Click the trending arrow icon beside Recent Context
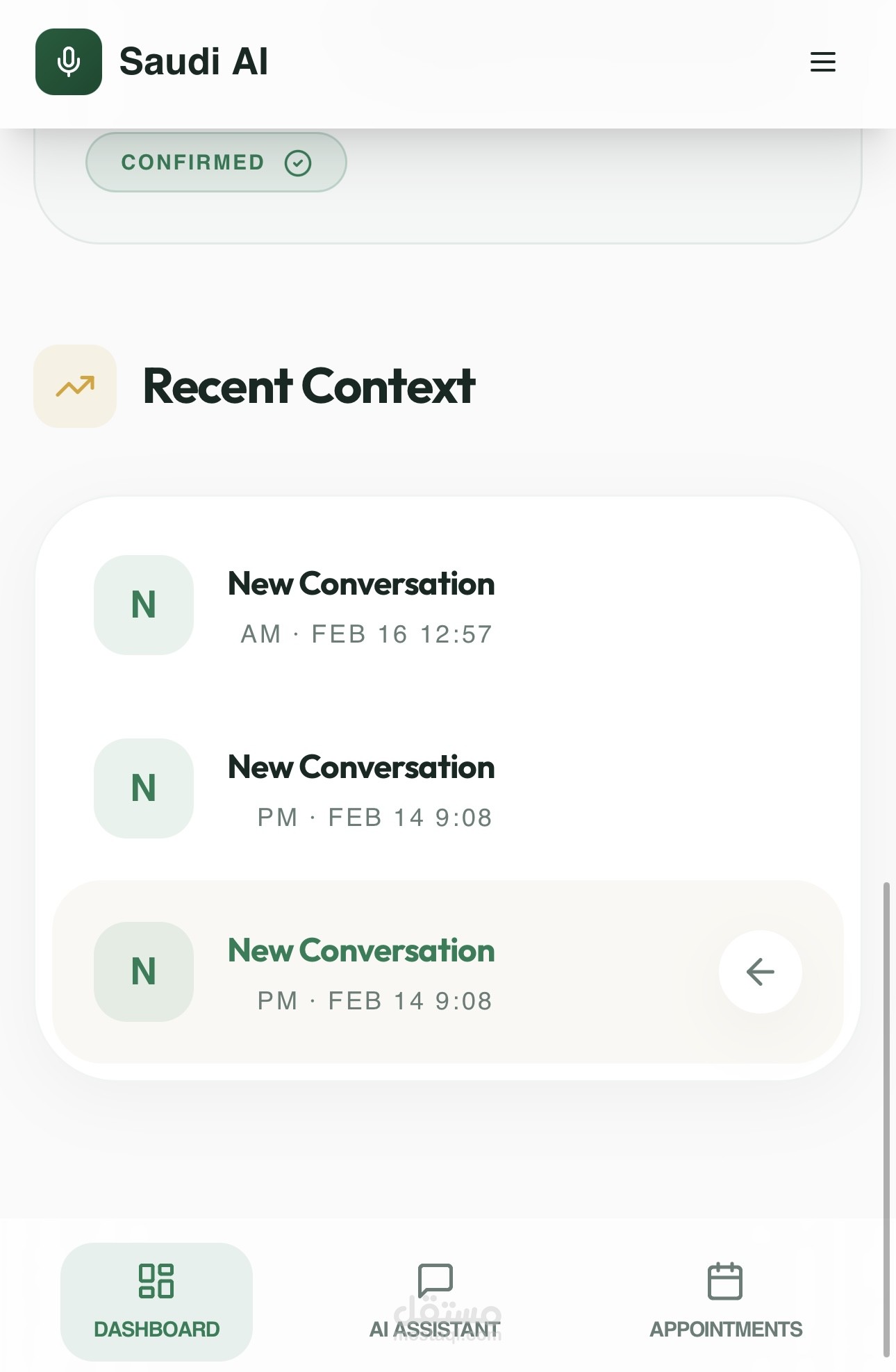Screen dimensions: 896x1372 click(x=75, y=386)
